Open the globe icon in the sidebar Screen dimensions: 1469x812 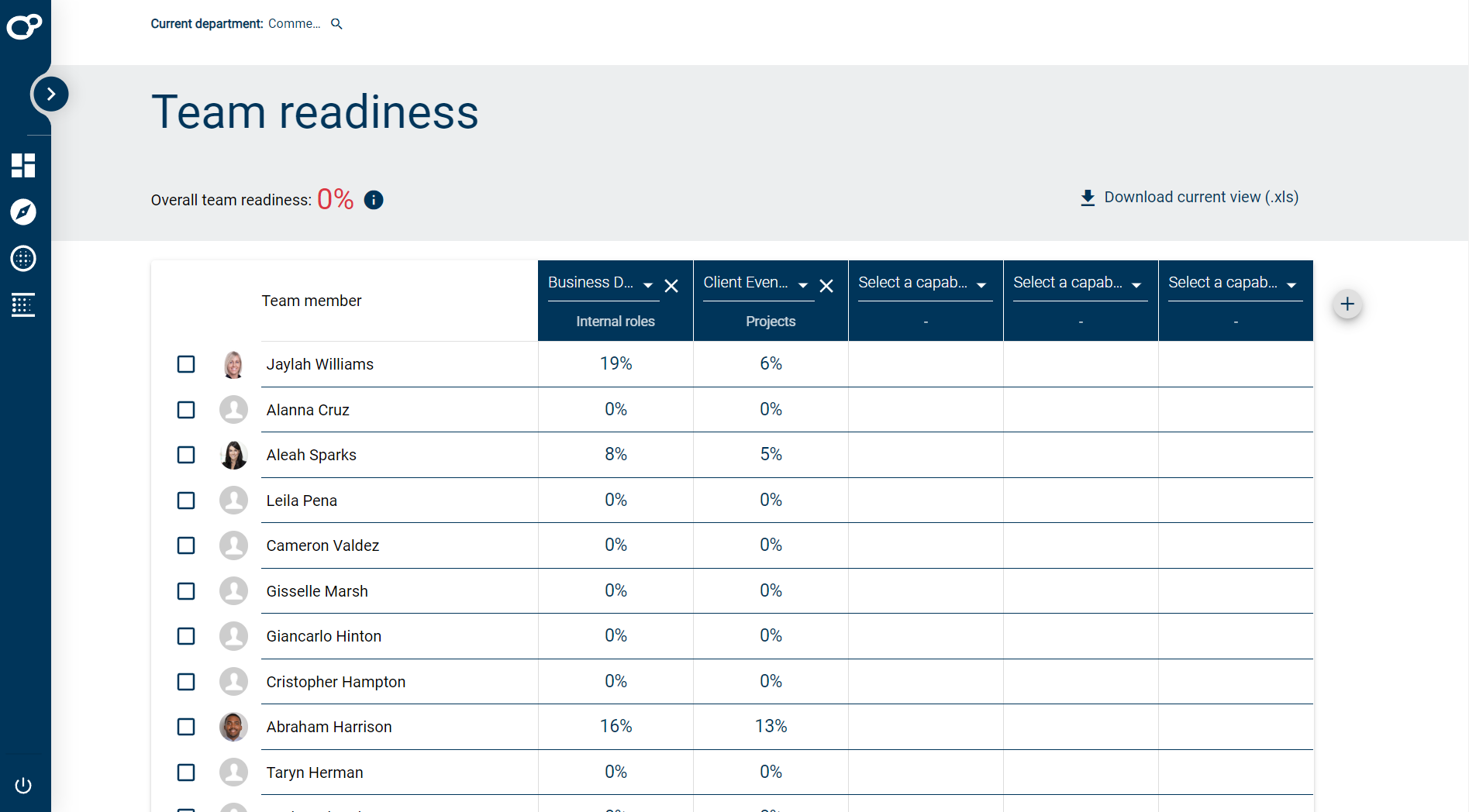click(x=23, y=259)
